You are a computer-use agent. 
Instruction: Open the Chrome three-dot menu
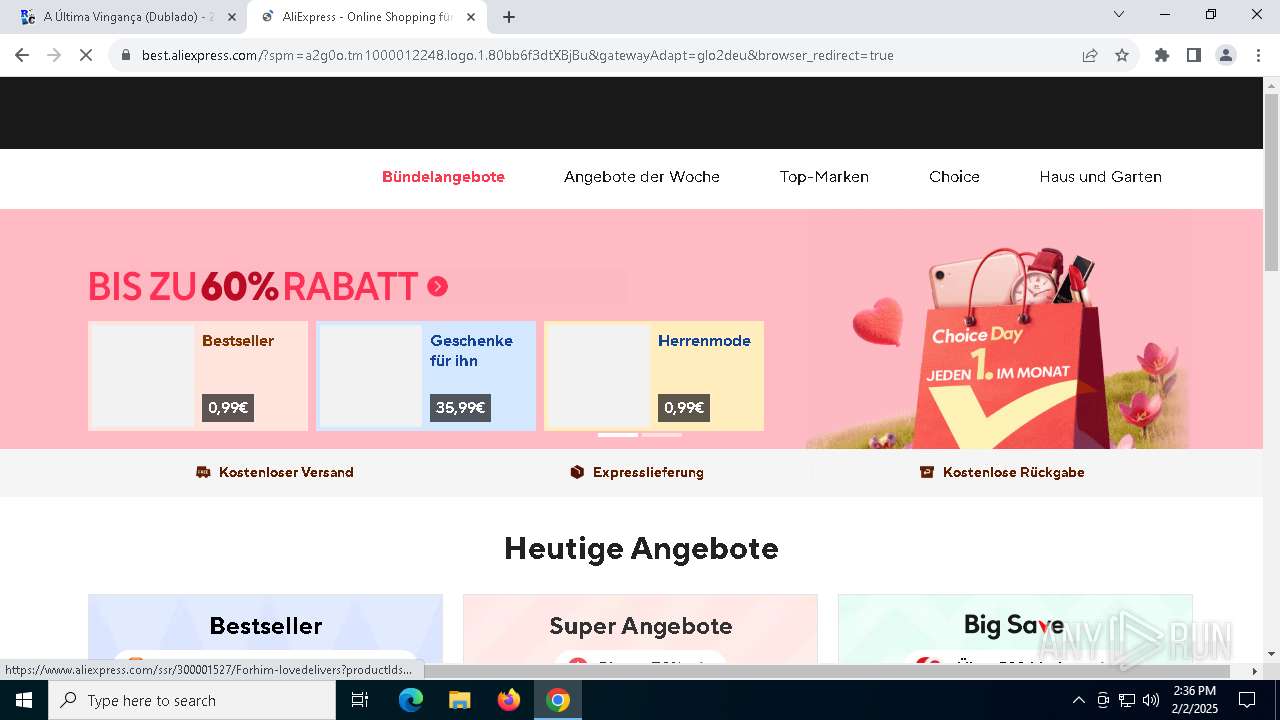(x=1258, y=55)
